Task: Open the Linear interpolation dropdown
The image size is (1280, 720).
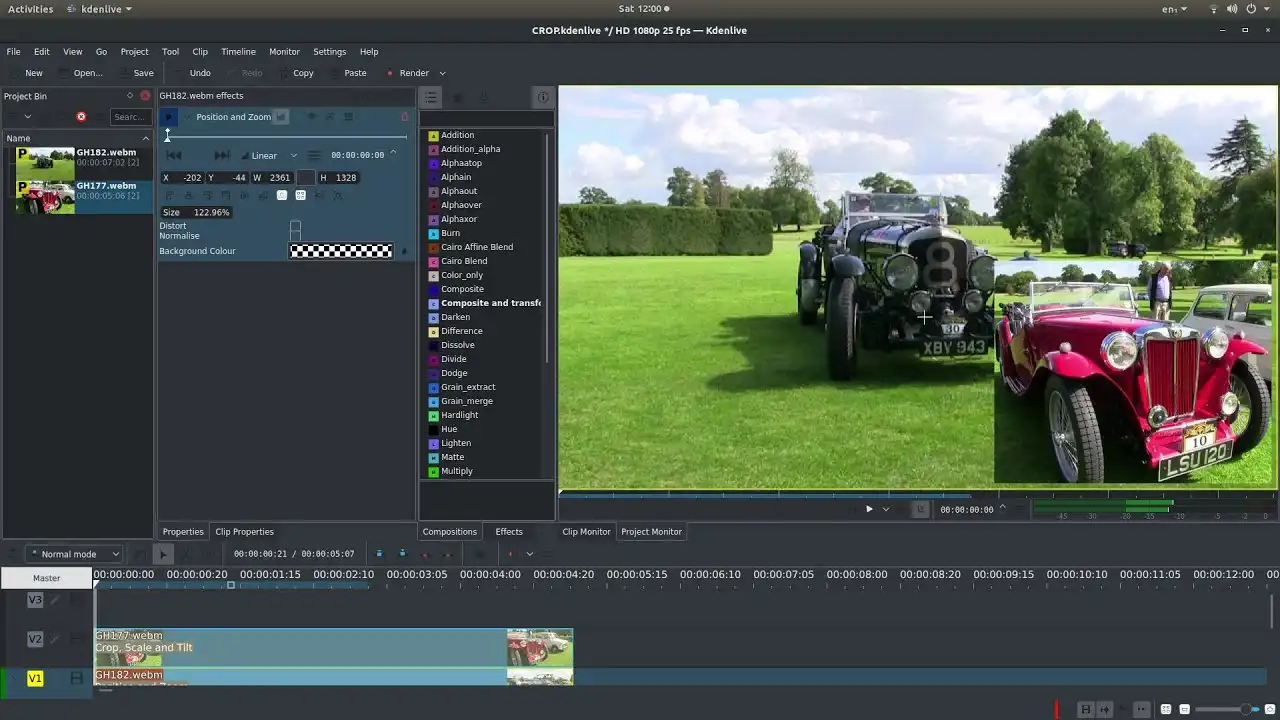Action: 270,155
